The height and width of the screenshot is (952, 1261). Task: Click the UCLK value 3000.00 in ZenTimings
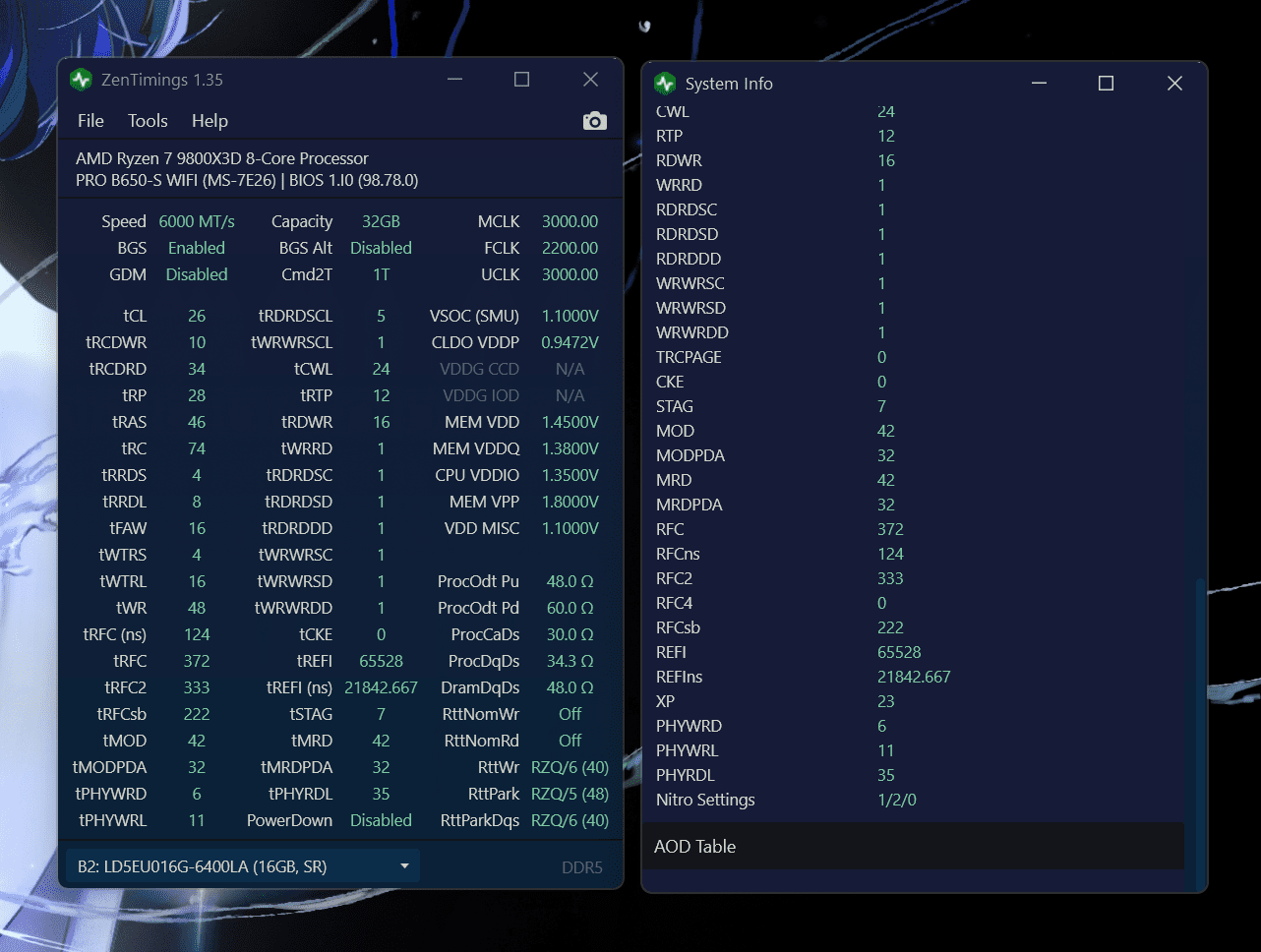(x=570, y=274)
